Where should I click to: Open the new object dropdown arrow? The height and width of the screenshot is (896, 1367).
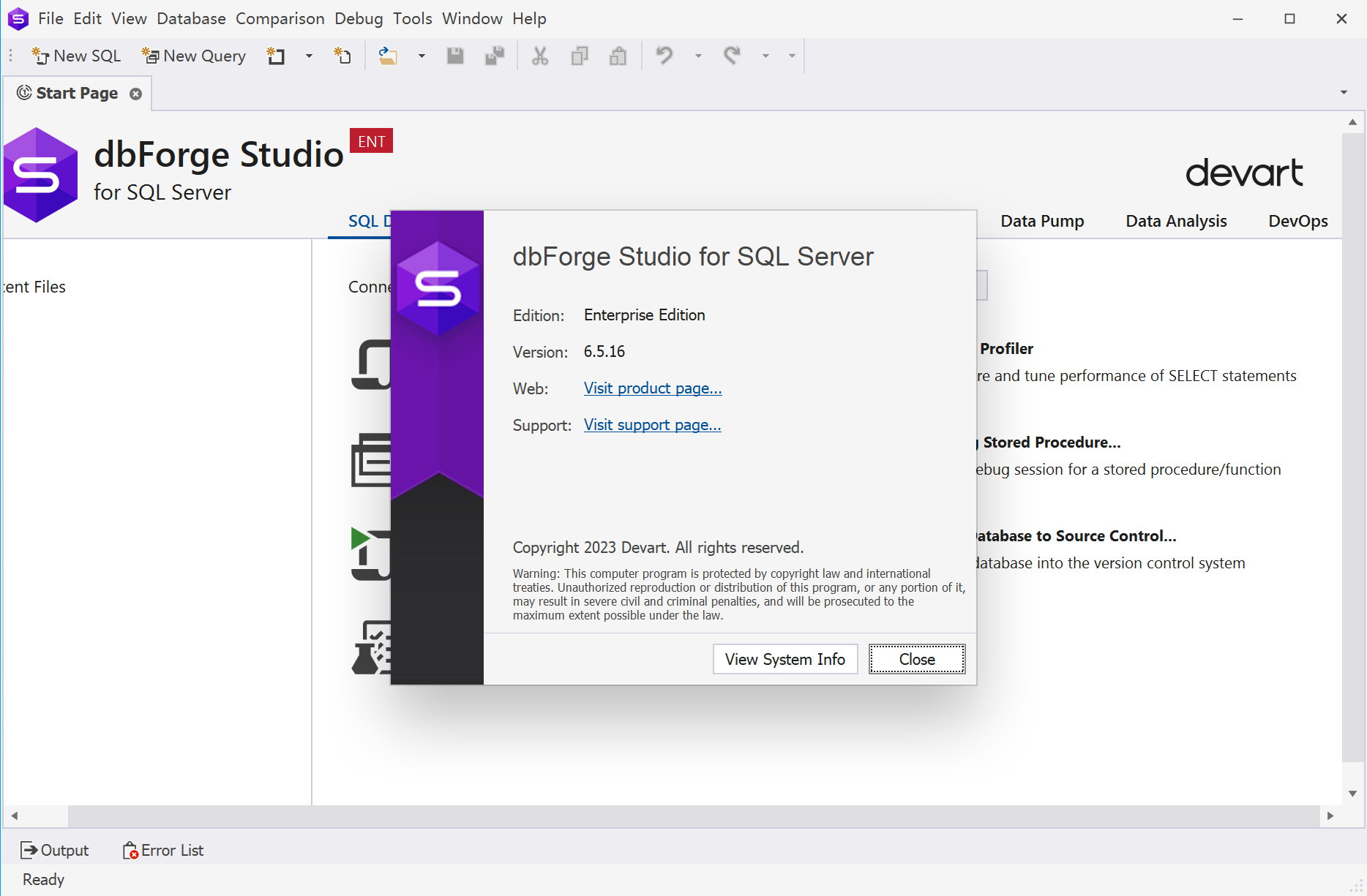click(x=309, y=56)
